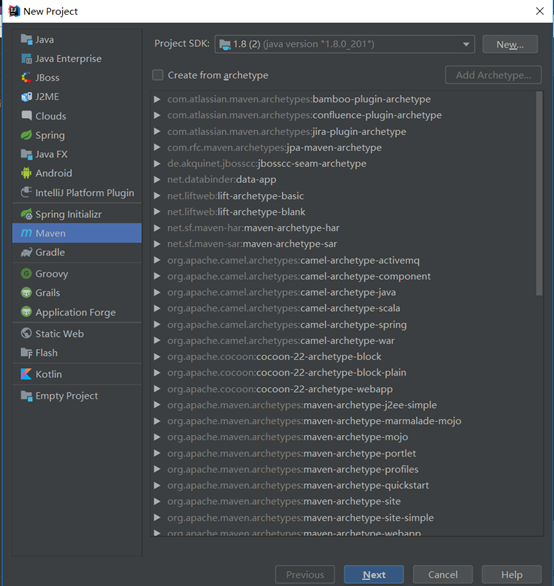Select maven-archetype-site-simple row text
The height and width of the screenshot is (586, 554).
[301, 518]
